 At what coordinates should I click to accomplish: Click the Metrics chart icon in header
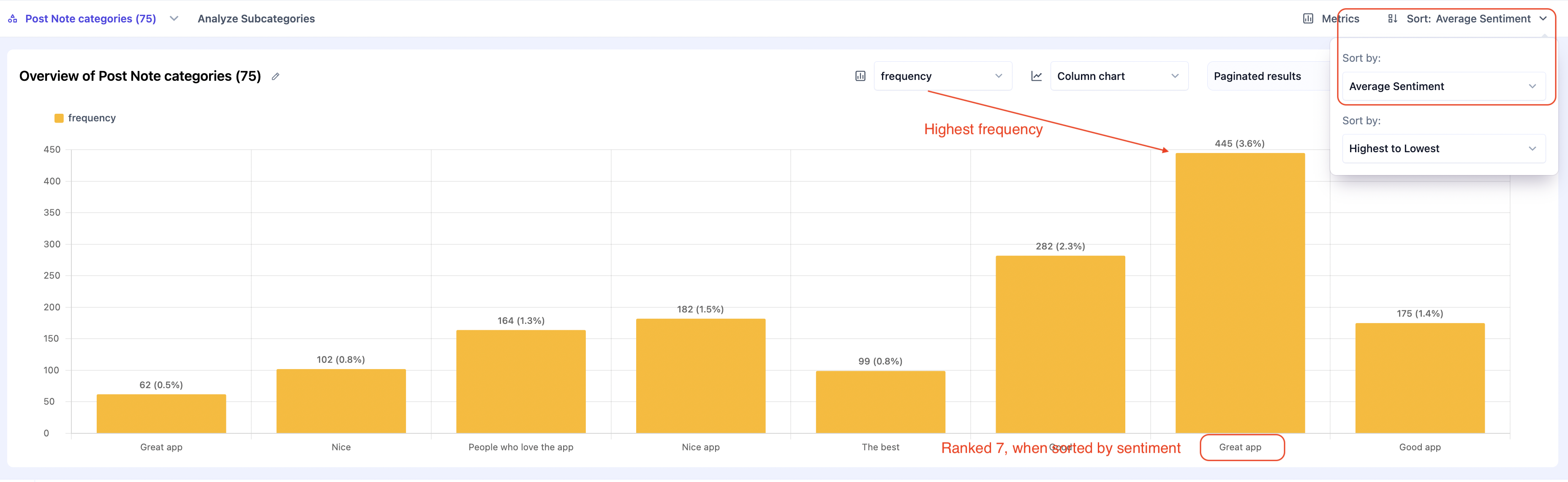click(x=1307, y=19)
